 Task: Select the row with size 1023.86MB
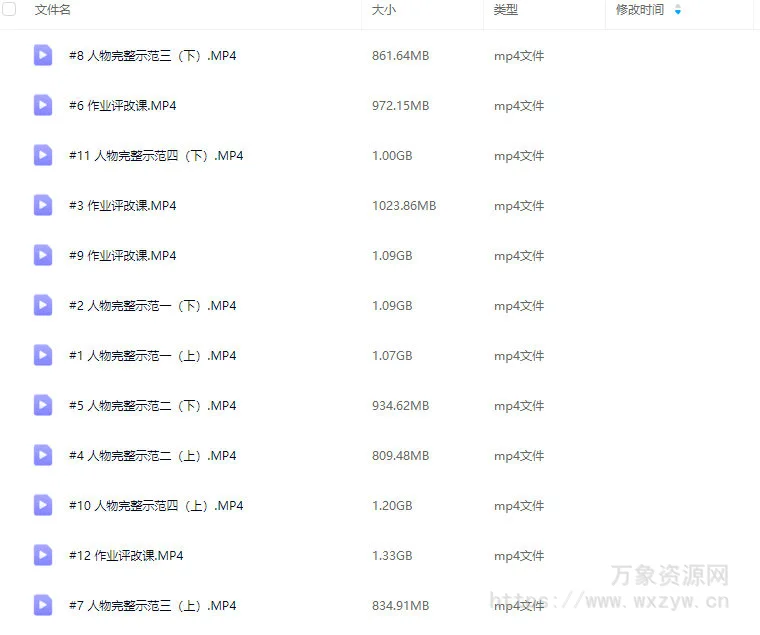[404, 205]
